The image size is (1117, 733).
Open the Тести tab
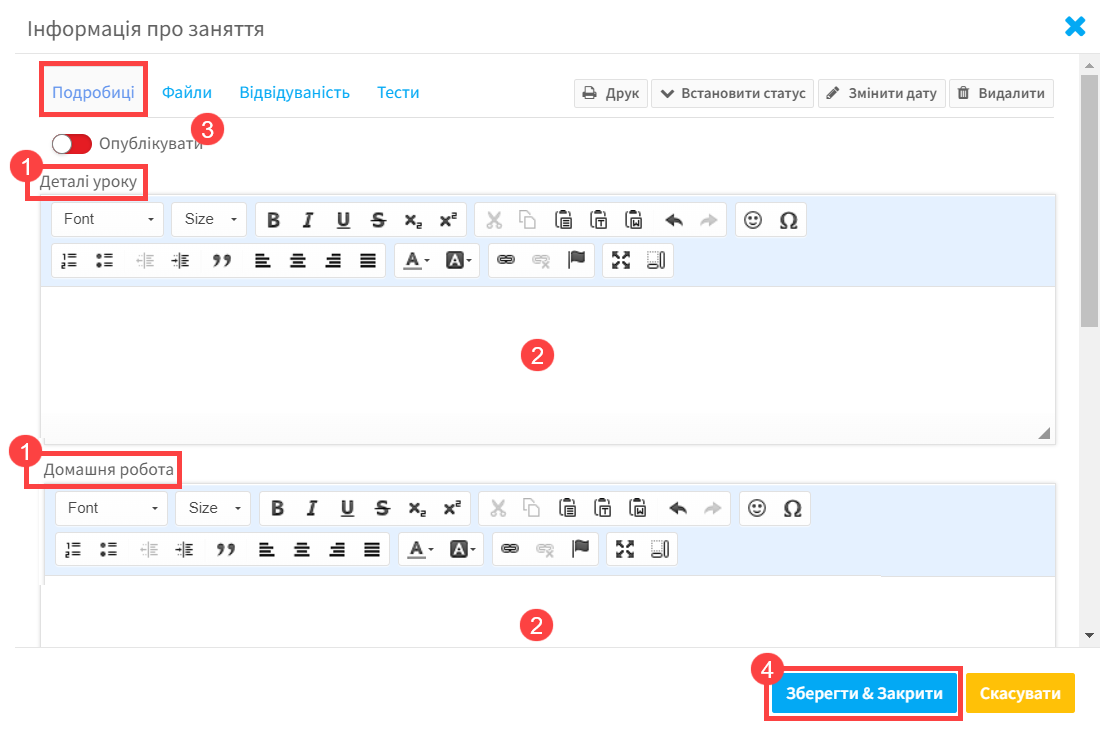click(x=398, y=93)
